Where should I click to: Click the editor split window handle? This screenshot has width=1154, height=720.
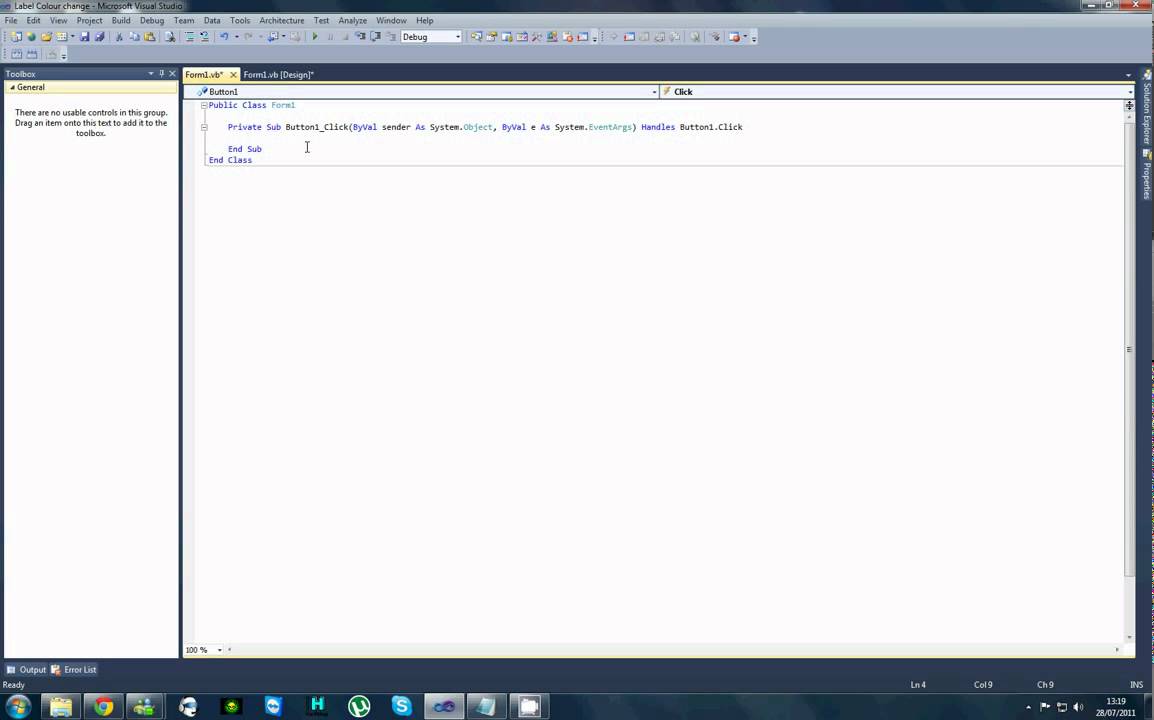click(x=1129, y=105)
